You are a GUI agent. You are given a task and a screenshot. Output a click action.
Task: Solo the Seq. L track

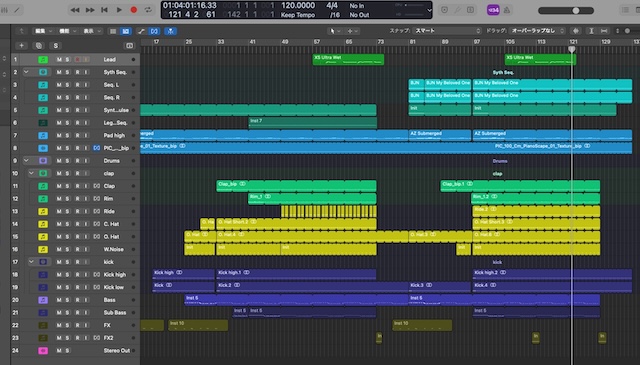(68, 85)
